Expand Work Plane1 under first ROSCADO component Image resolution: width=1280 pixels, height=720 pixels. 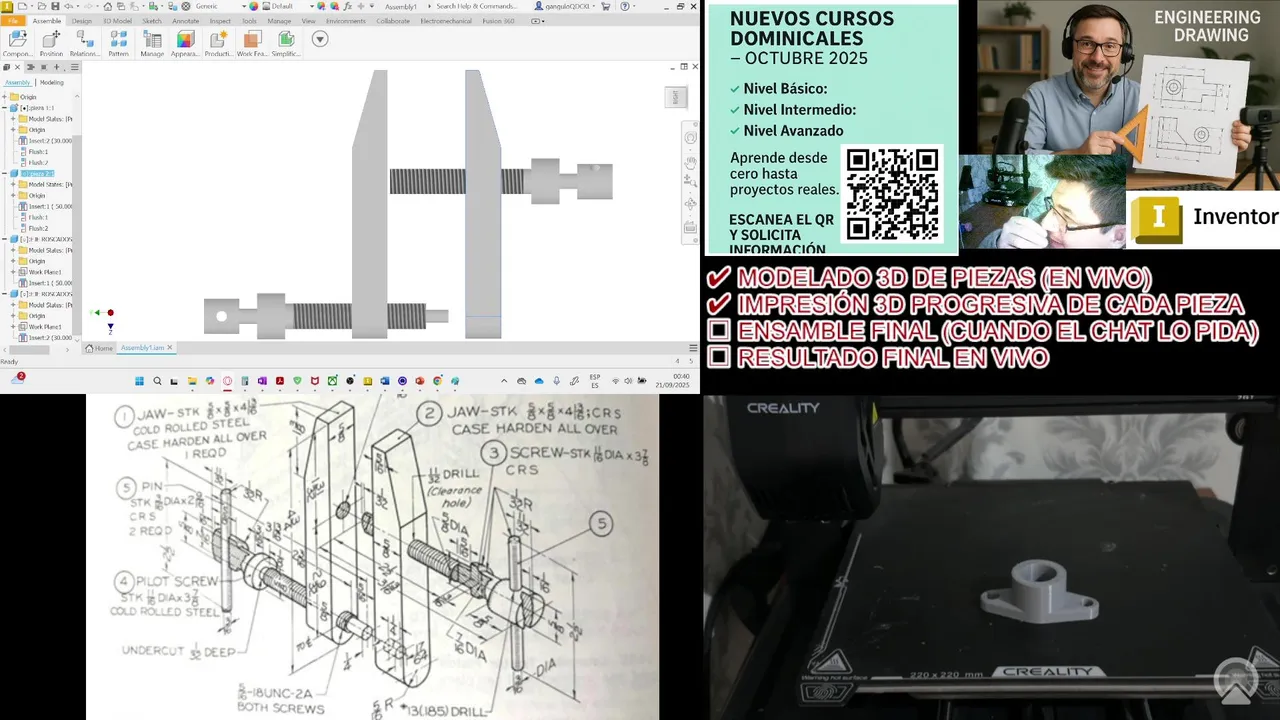click(13, 272)
